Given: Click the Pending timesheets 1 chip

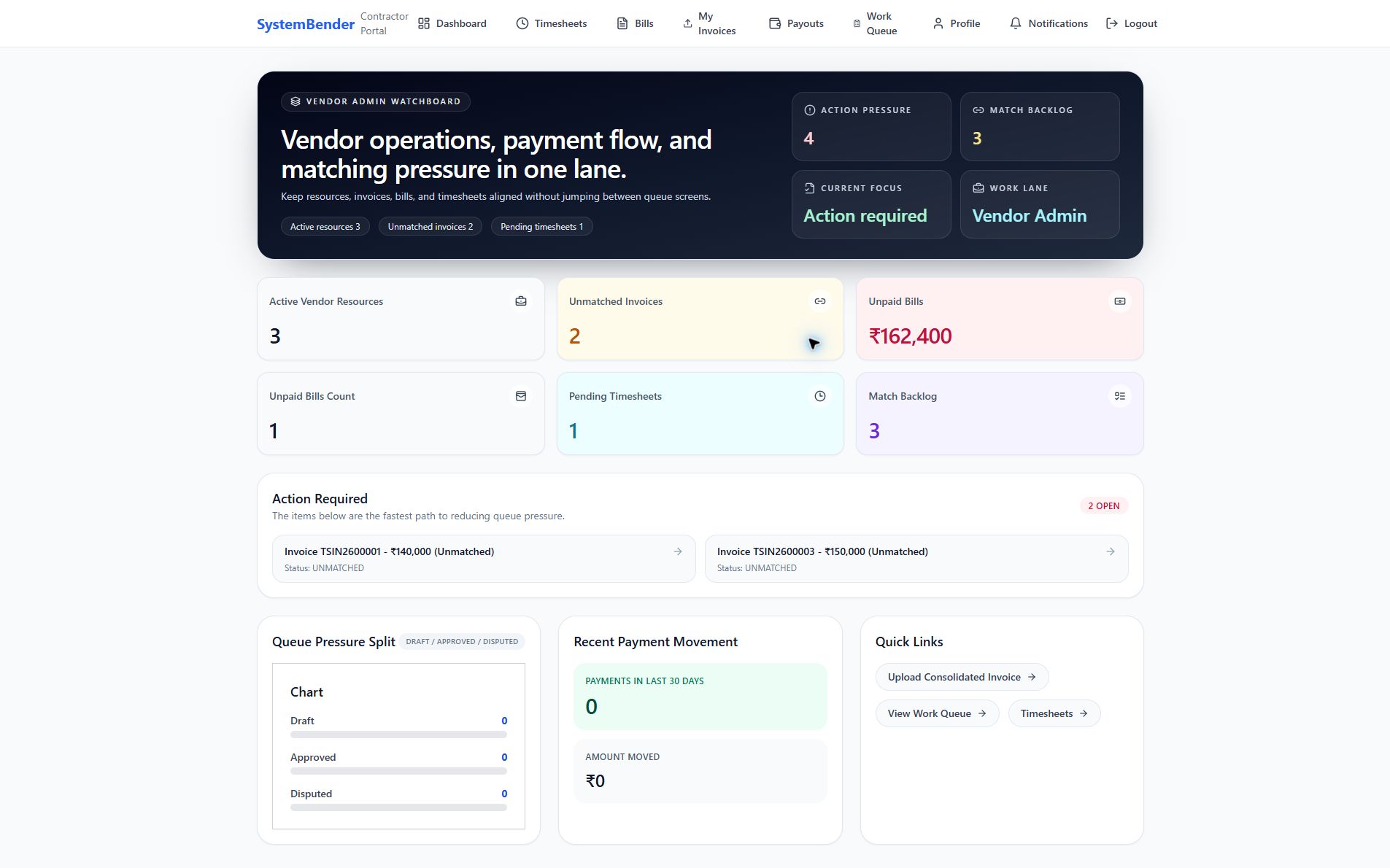Looking at the screenshot, I should [542, 227].
